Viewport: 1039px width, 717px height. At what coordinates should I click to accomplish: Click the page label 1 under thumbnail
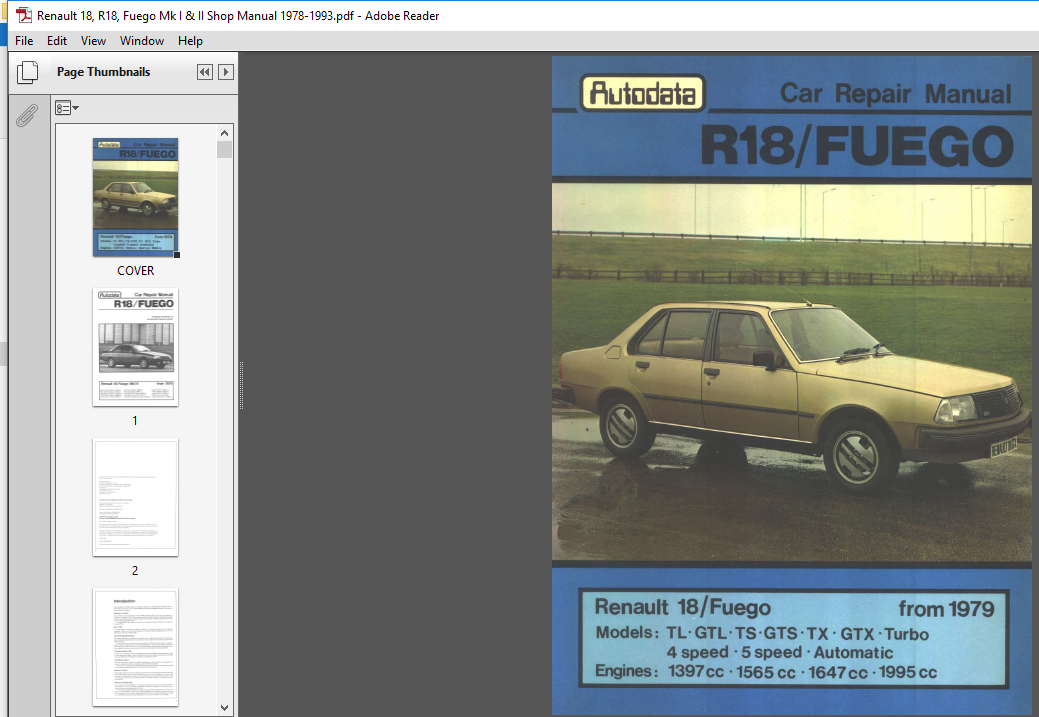135,420
